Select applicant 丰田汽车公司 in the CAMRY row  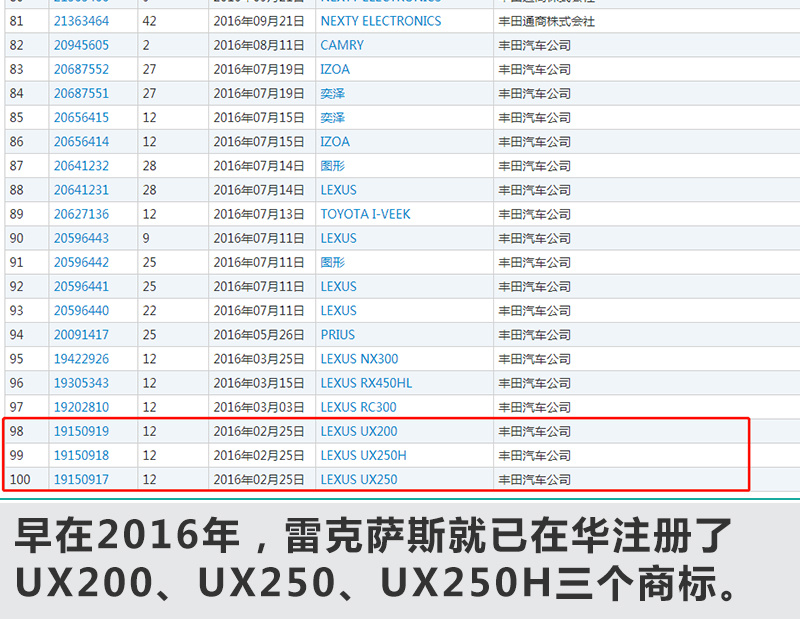[534, 45]
